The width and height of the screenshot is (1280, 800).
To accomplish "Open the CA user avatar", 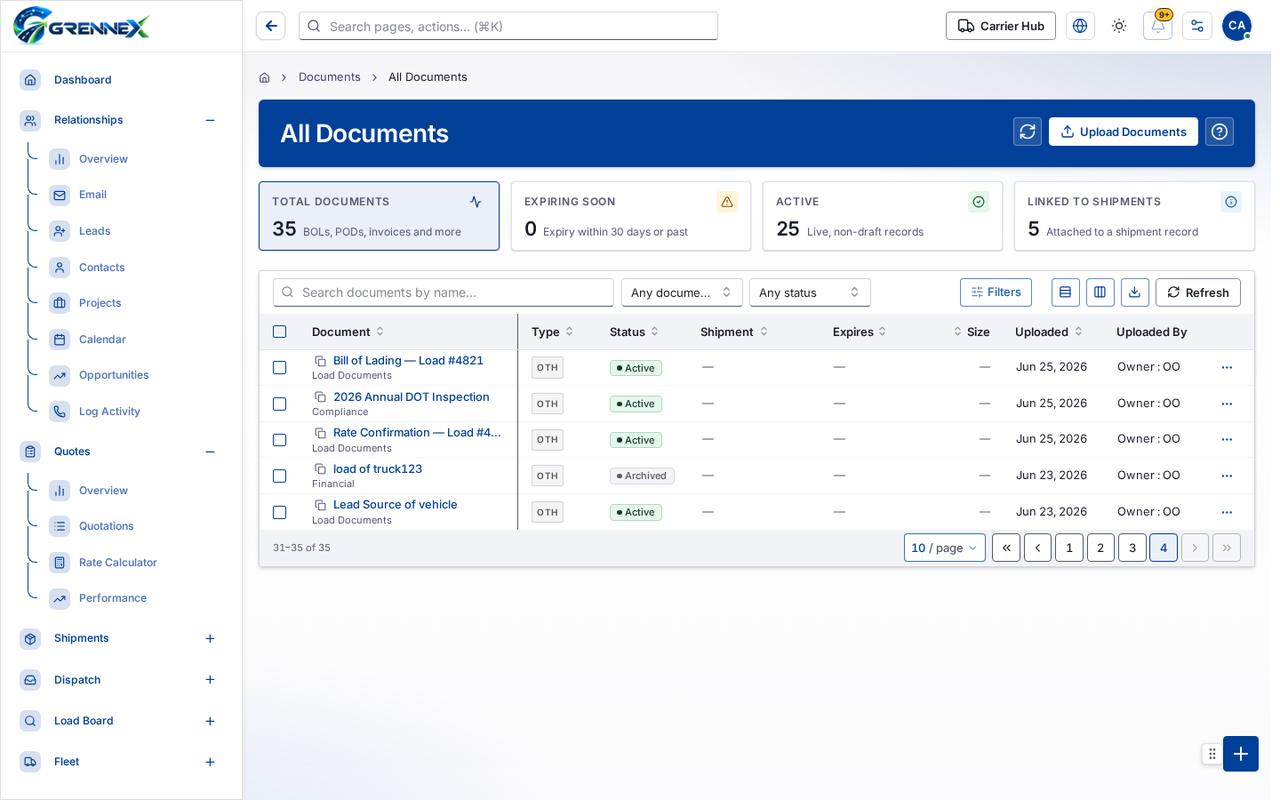I will pyautogui.click(x=1237, y=26).
